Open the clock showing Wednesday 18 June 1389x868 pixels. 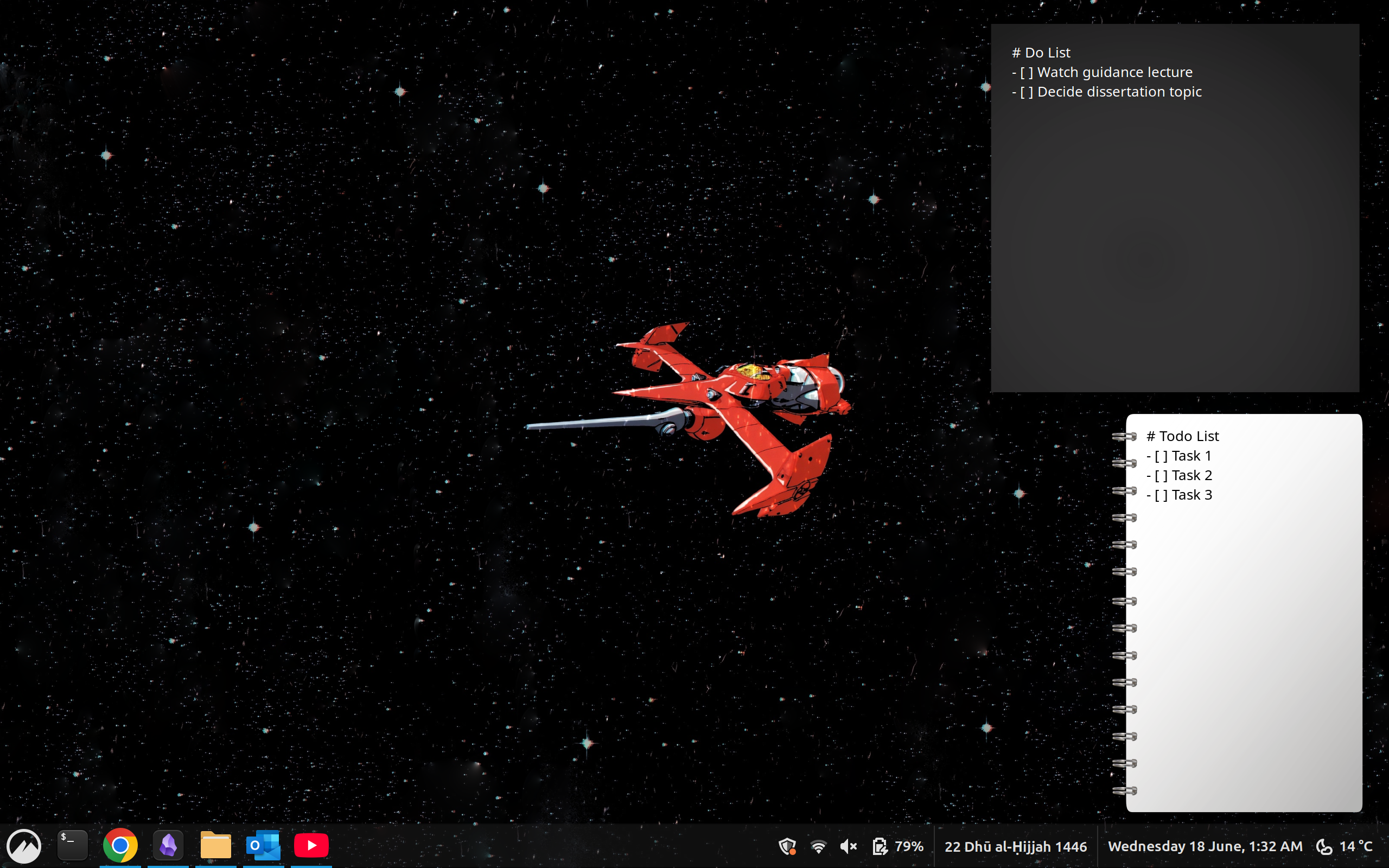click(1205, 846)
